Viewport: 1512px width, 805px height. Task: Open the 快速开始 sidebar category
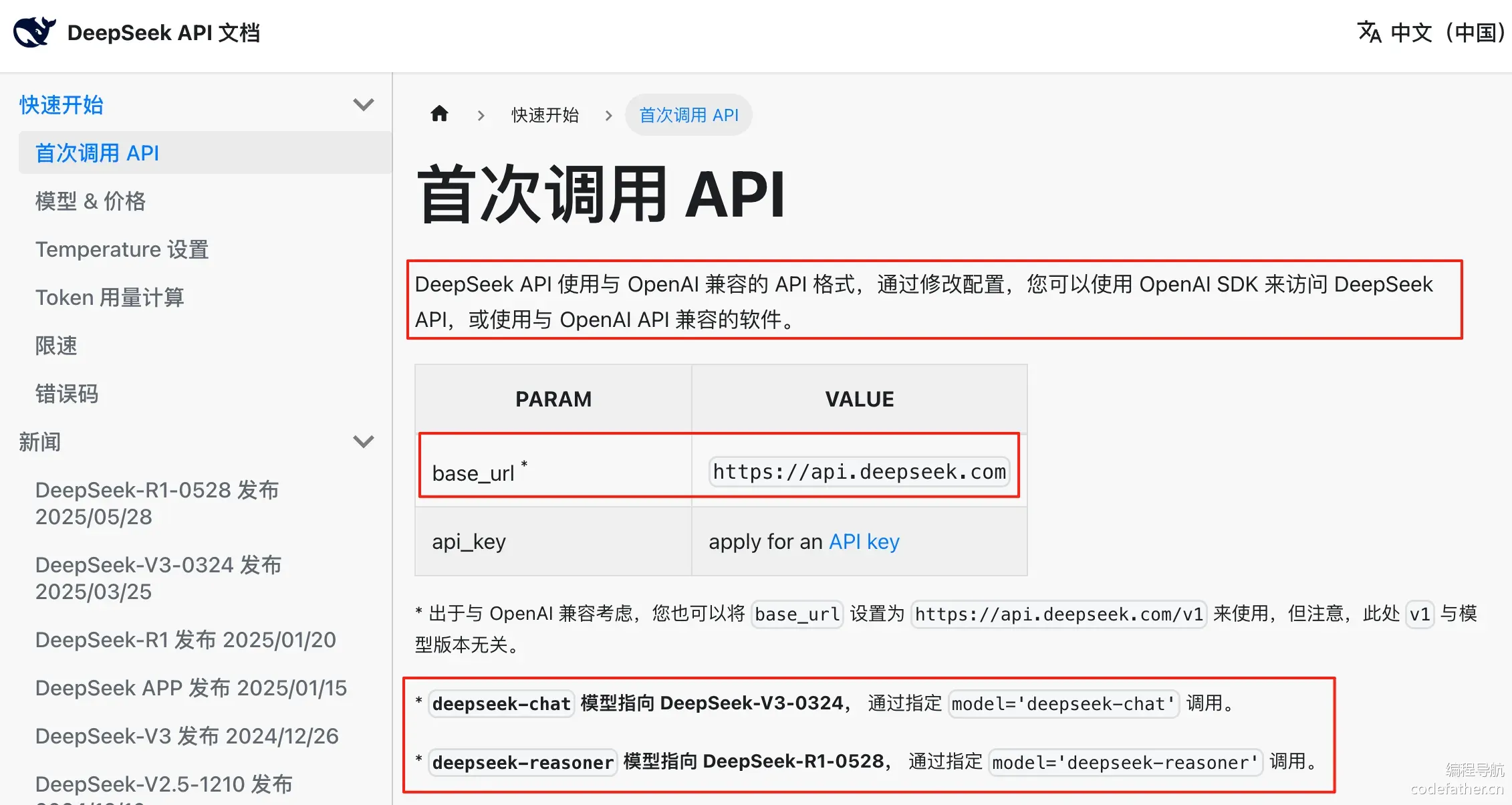point(61,105)
